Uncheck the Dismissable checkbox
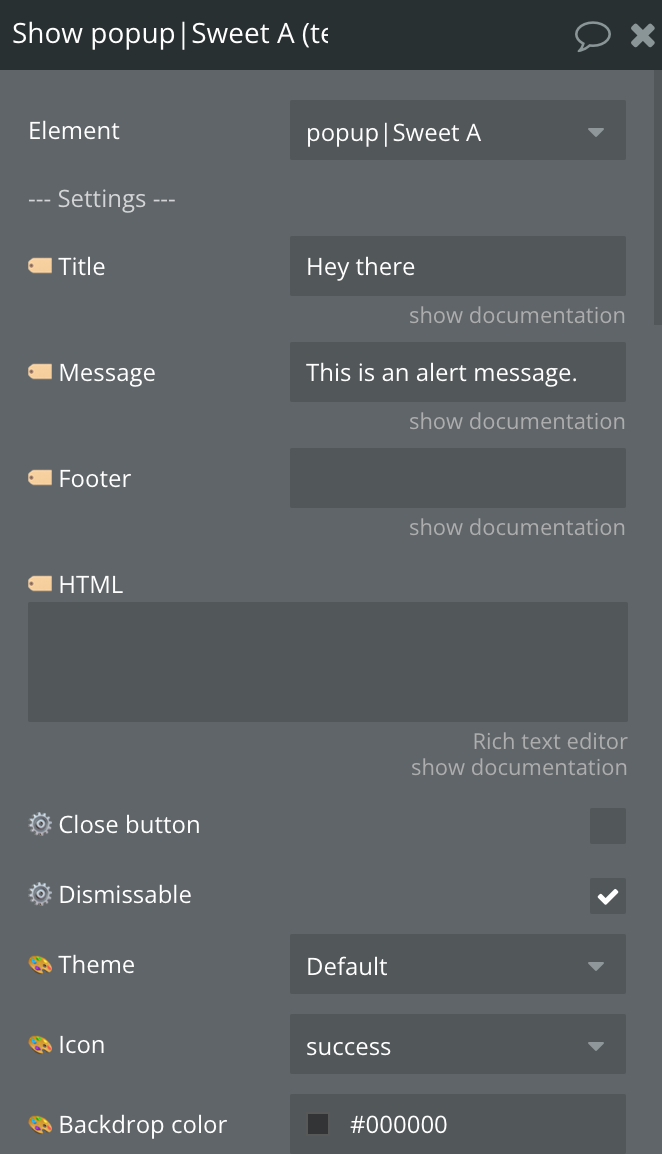This screenshot has width=662, height=1154. tap(608, 896)
